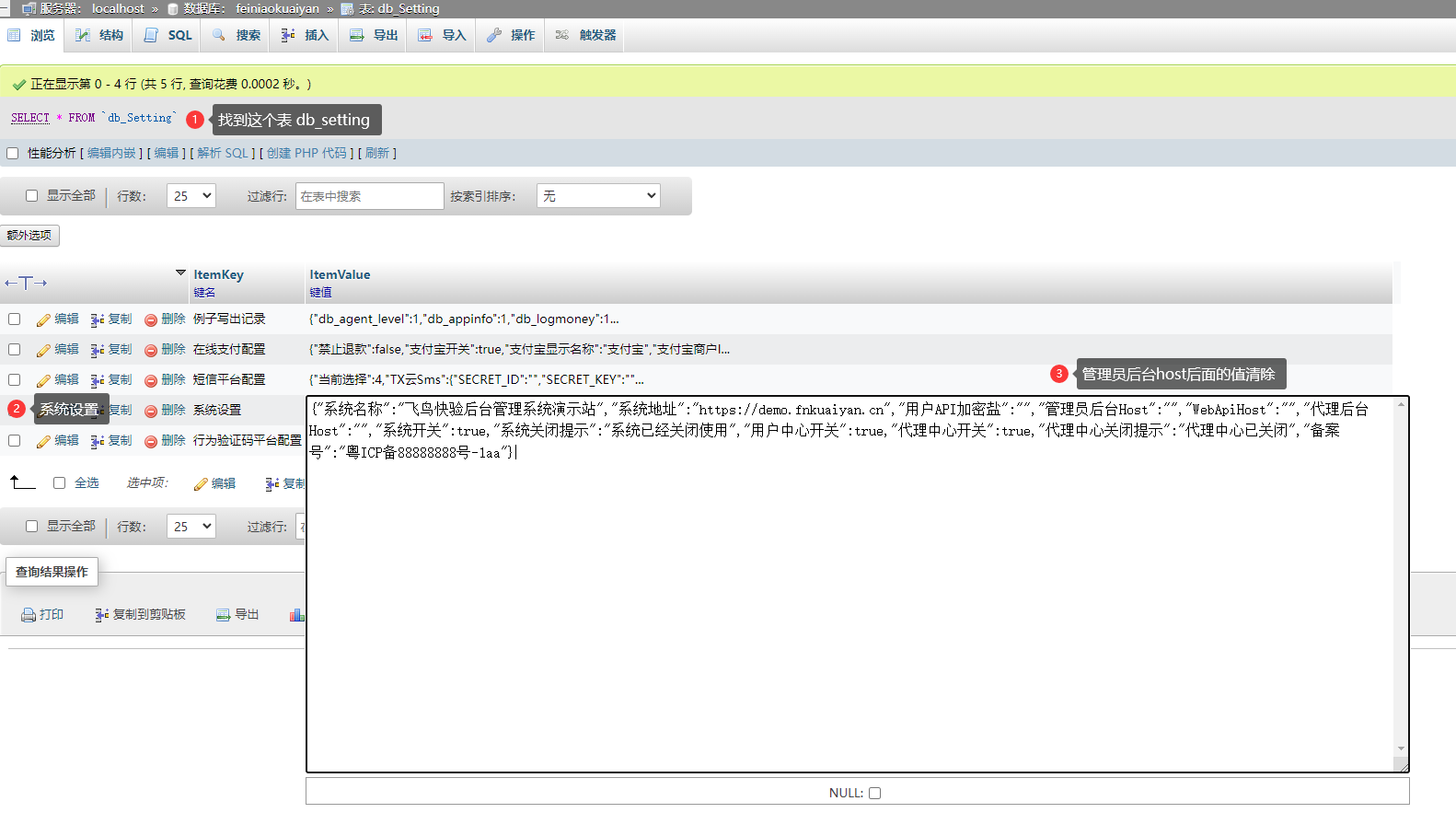The image size is (1456, 836).
Task: Enable the 性能分析 profiling checkbox
Action: [x=13, y=154]
